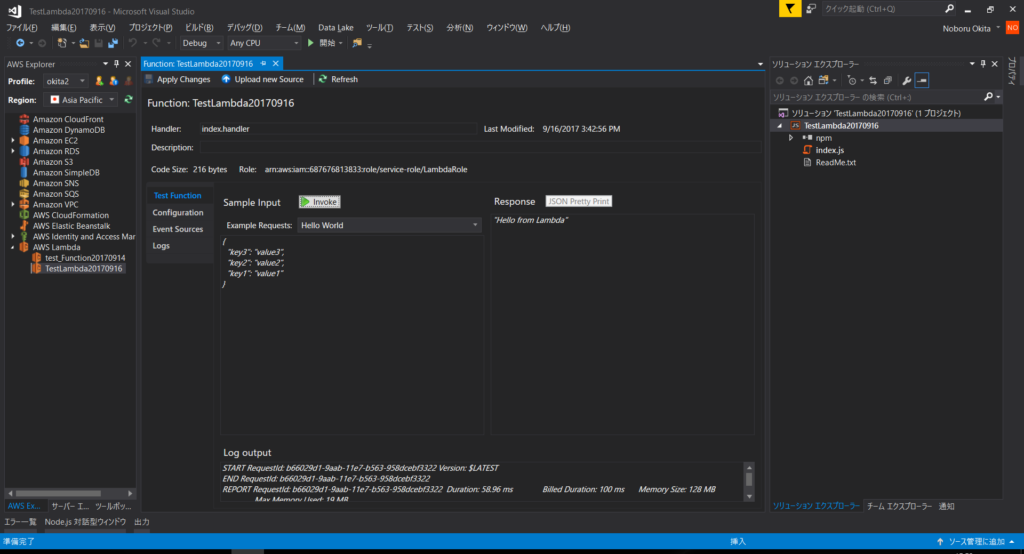Open the 出力 output tab at bottom
This screenshot has width=1024, height=554.
point(142,522)
